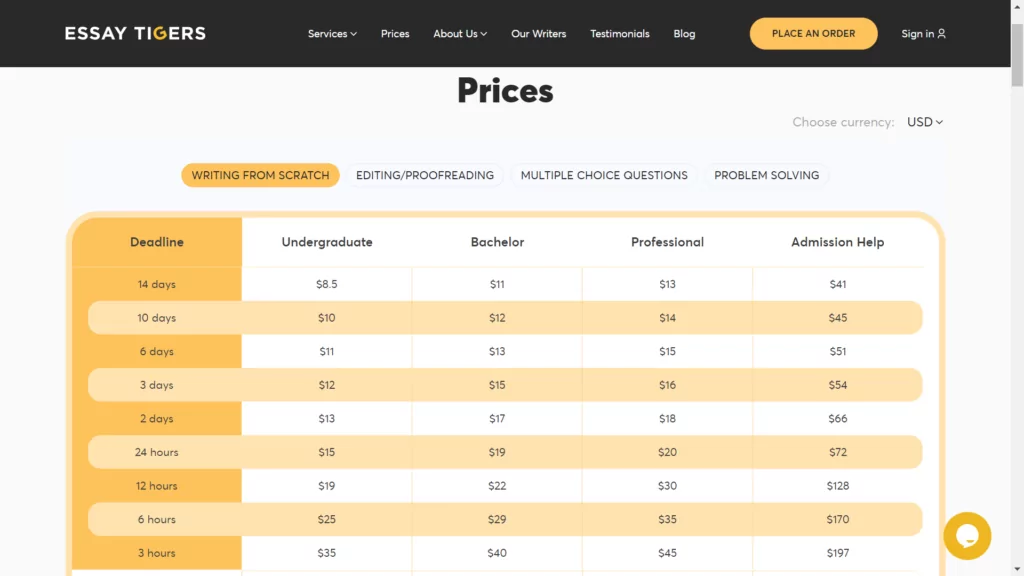The width and height of the screenshot is (1024, 576).
Task: Click the page vertical scrollbar thumb
Action: (x=1017, y=55)
